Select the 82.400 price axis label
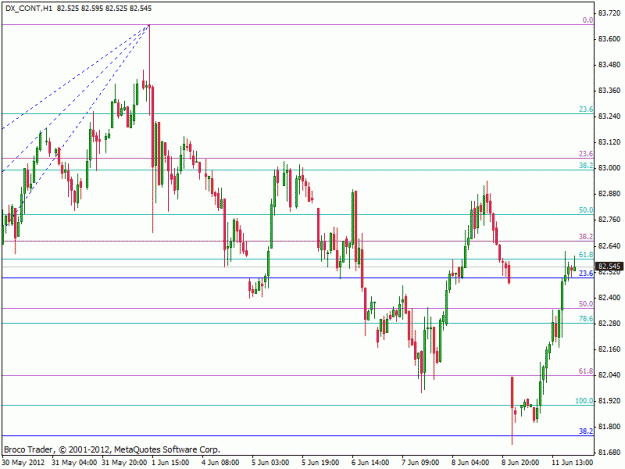This screenshot has width=625, height=469. pos(609,297)
